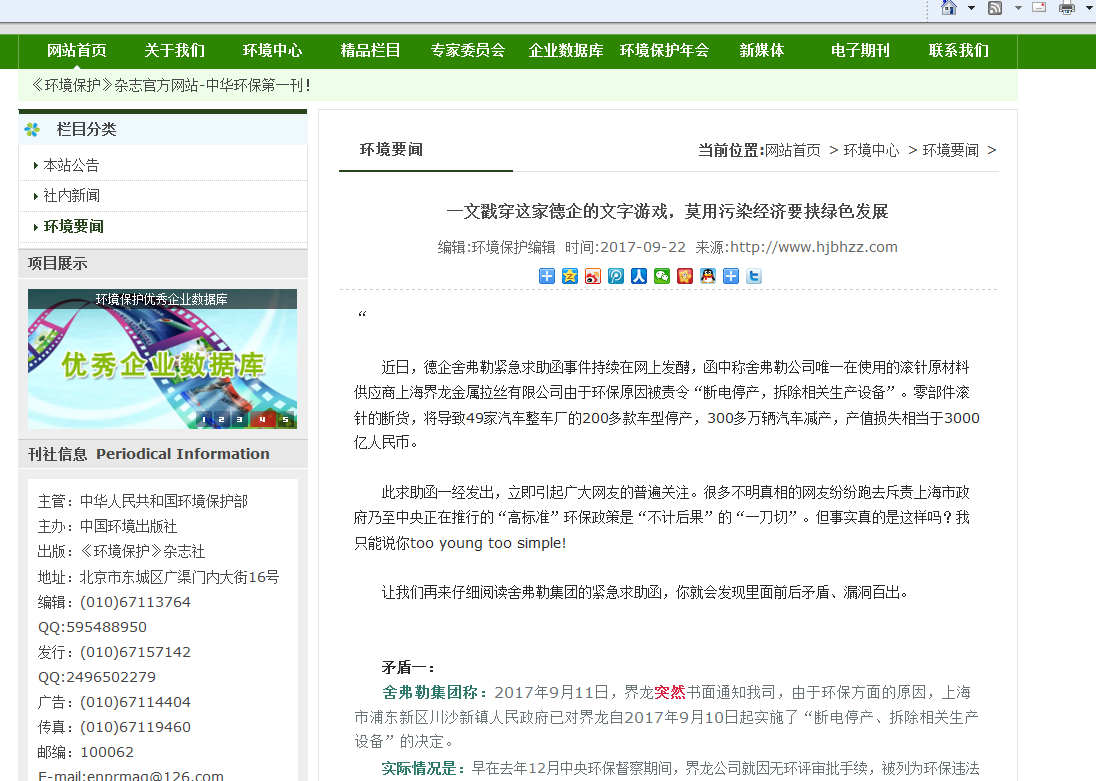Click the Twitter share icon
Viewport: 1096px width, 781px height.
(x=754, y=276)
